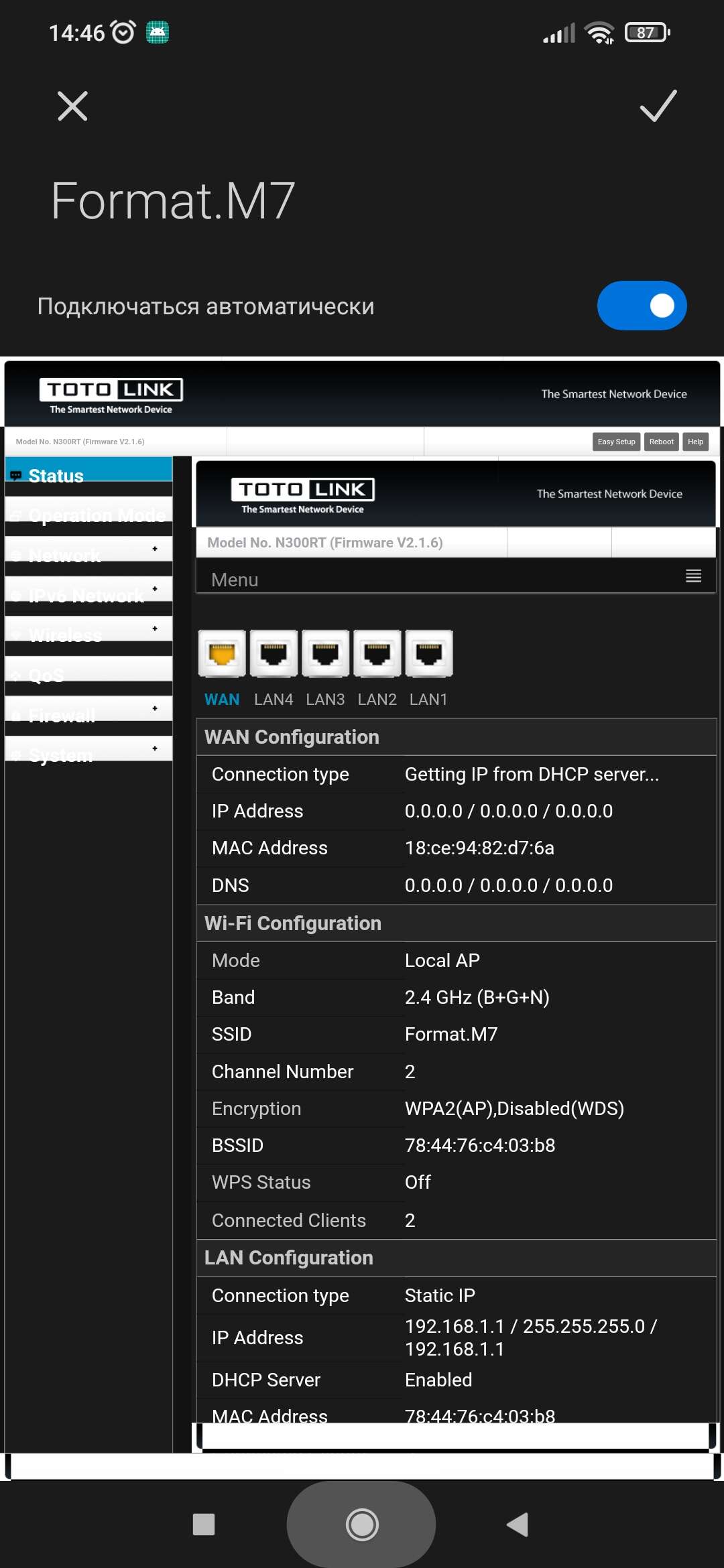Image resolution: width=724 pixels, height=1568 pixels.
Task: Select the LAN4 port icon
Action: [274, 653]
